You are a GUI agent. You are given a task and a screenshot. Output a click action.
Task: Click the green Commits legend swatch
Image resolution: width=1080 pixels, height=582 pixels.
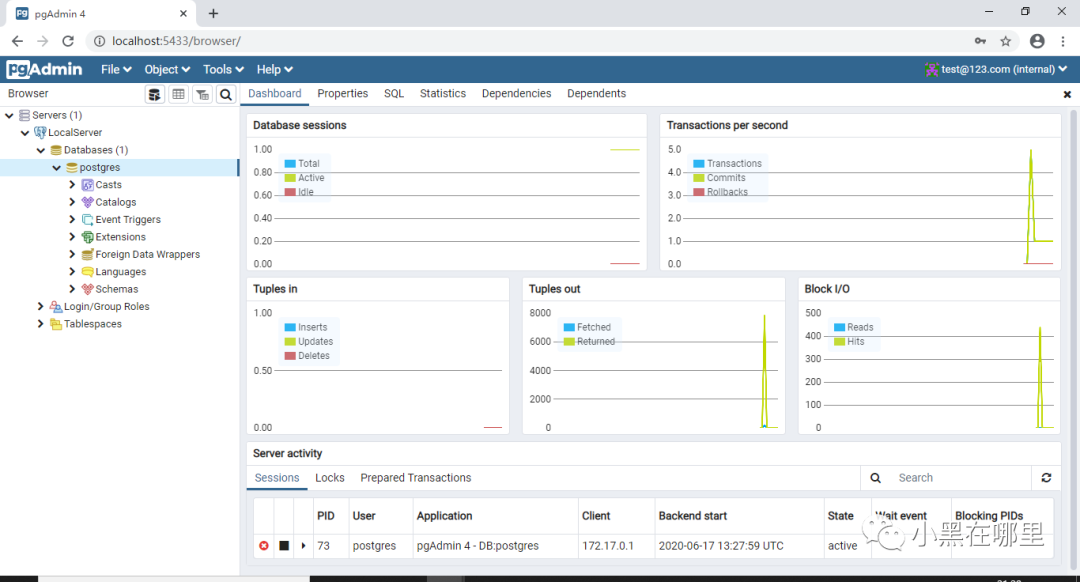pos(698,178)
